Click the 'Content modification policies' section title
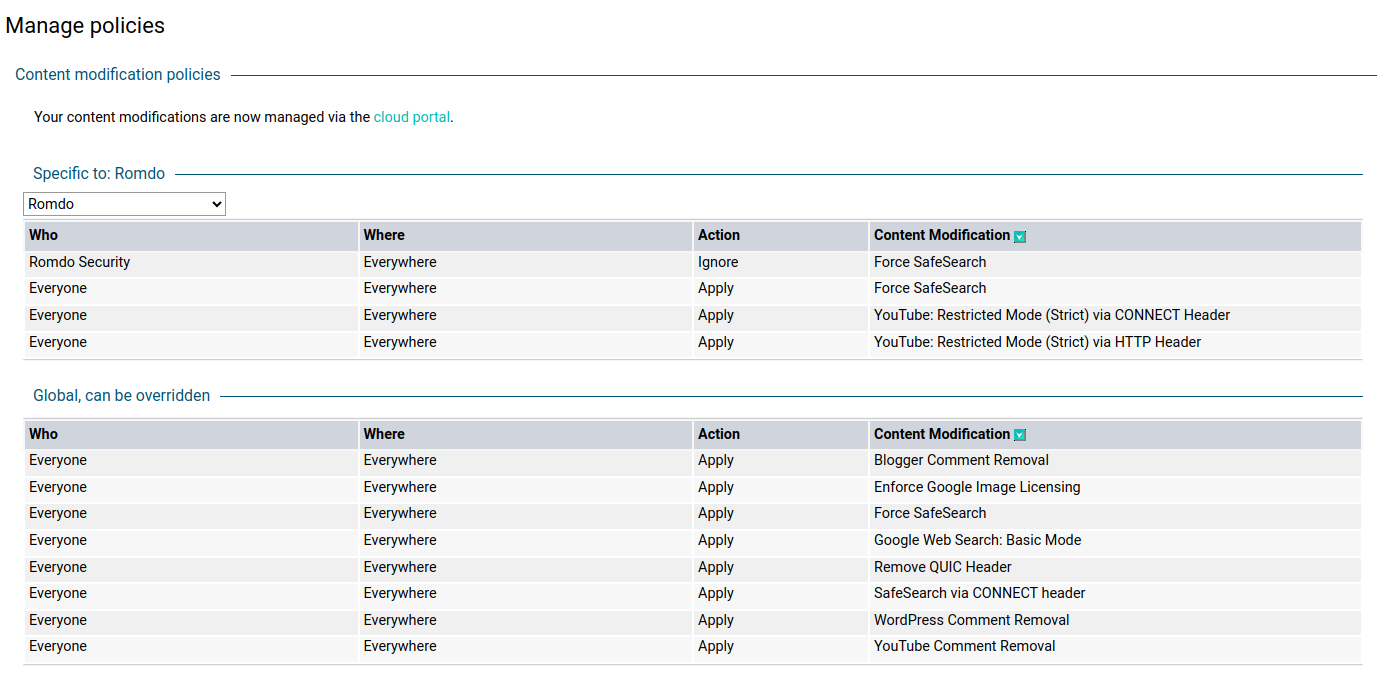1377x675 pixels. point(118,75)
